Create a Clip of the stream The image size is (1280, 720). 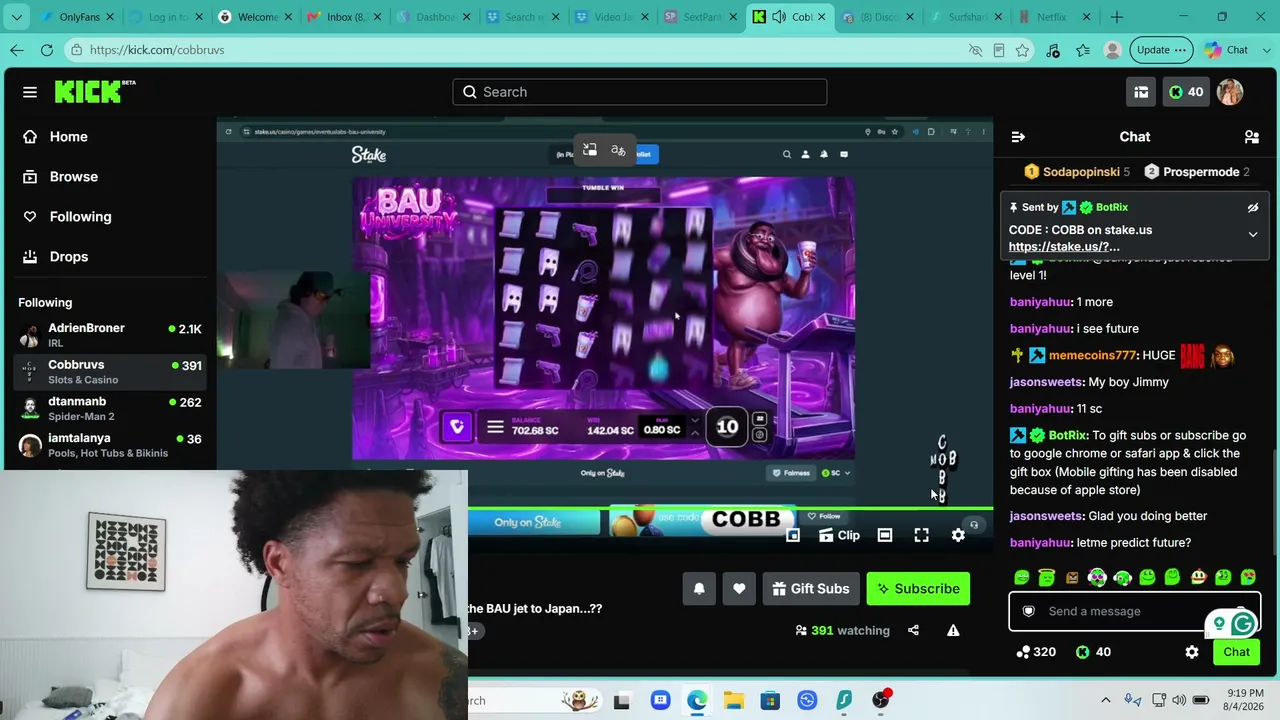[x=839, y=535]
